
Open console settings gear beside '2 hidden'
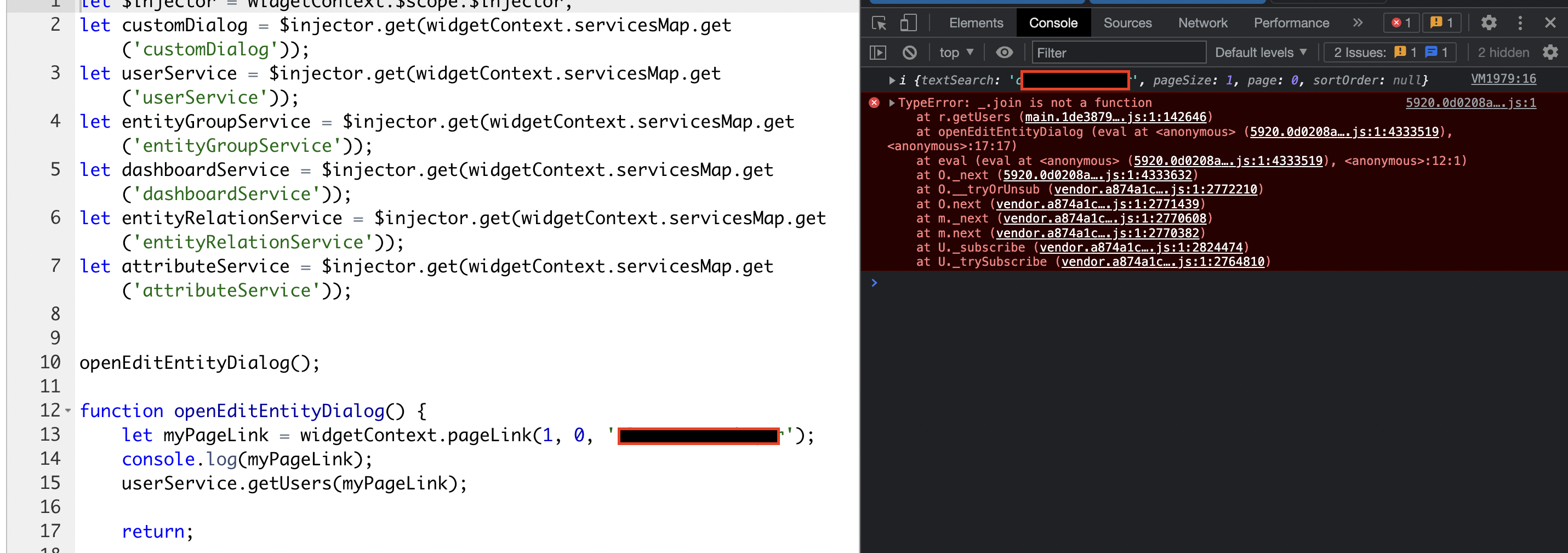(x=1550, y=53)
